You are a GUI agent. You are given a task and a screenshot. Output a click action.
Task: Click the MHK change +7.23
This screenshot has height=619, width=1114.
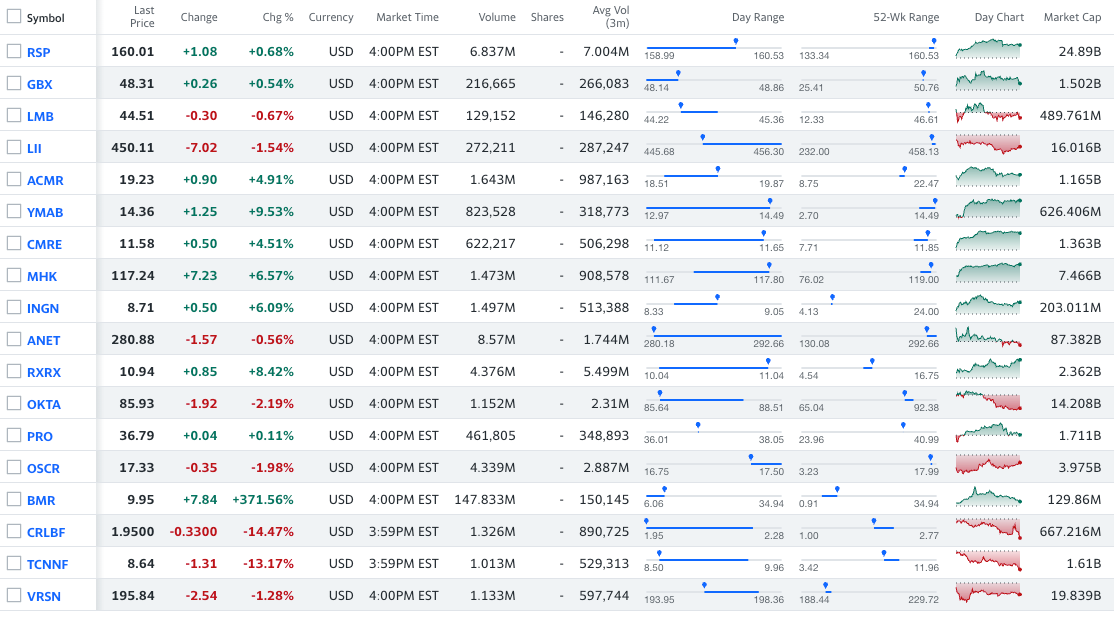pos(200,276)
